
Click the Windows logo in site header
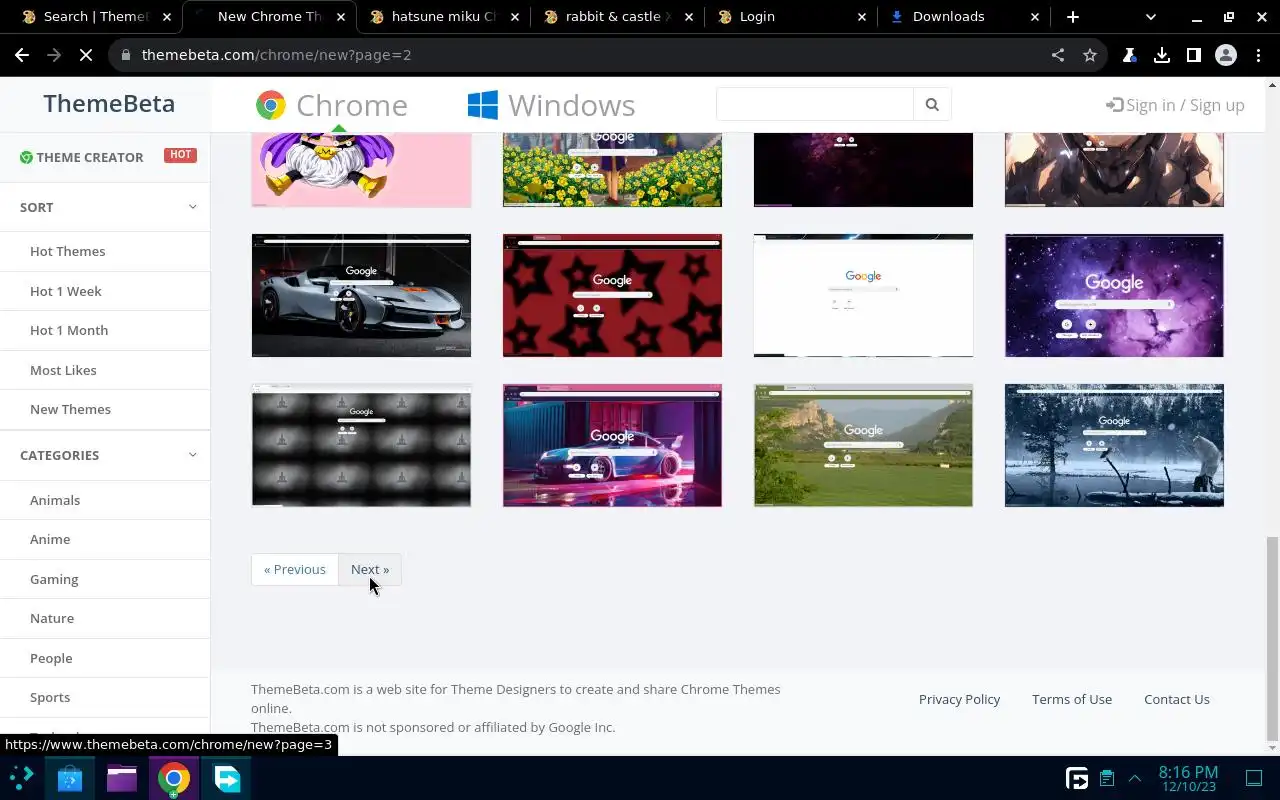tap(483, 105)
